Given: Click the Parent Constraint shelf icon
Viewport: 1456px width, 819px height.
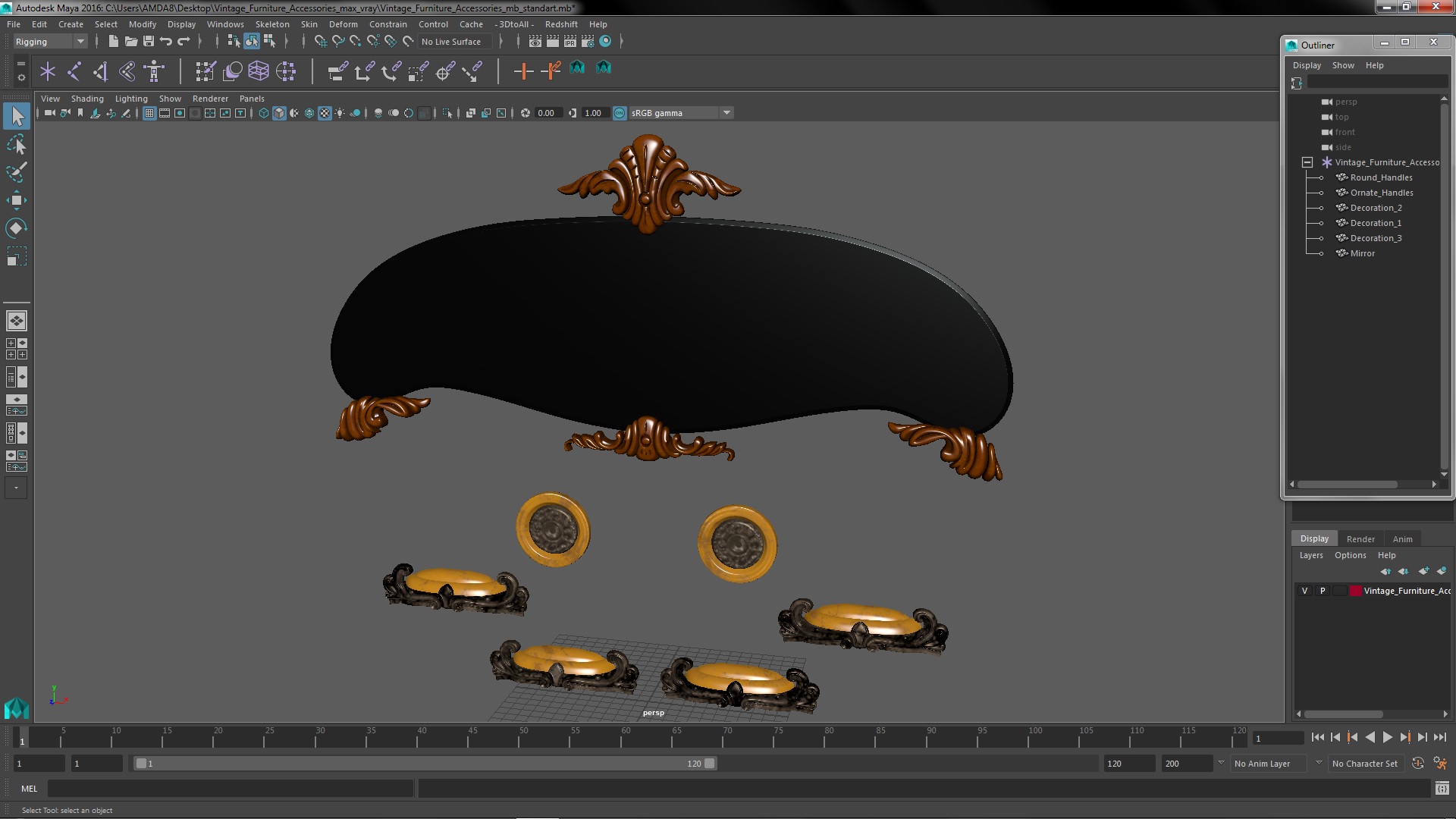Looking at the screenshot, I should [337, 71].
